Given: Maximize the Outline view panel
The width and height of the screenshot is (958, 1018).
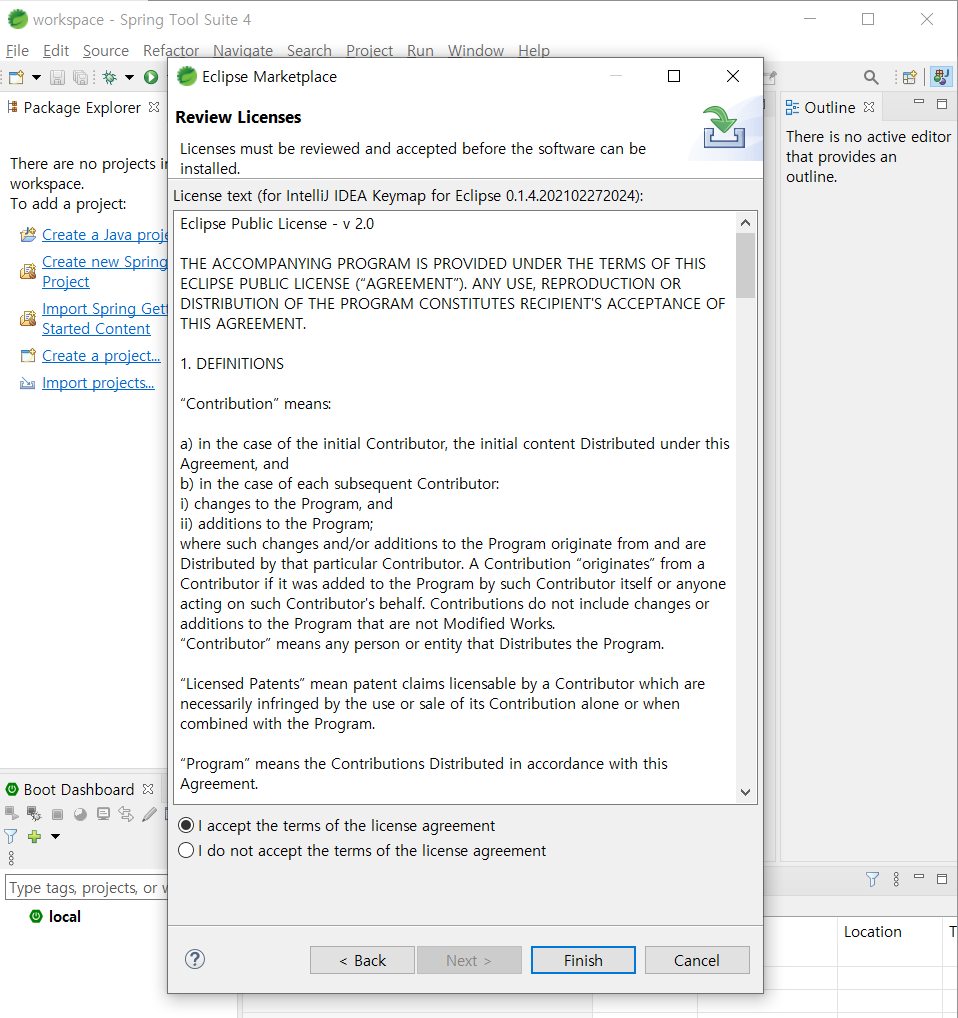Looking at the screenshot, I should click(x=942, y=103).
